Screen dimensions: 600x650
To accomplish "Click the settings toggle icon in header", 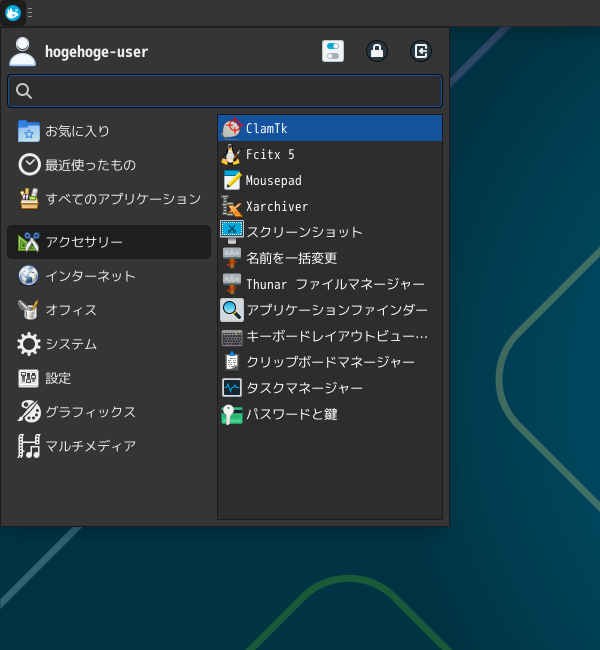I will [333, 51].
